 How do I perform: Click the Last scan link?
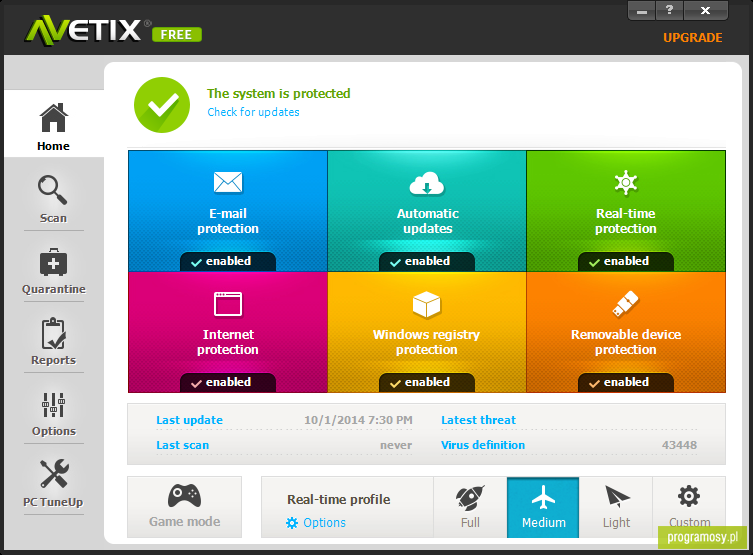[x=182, y=445]
